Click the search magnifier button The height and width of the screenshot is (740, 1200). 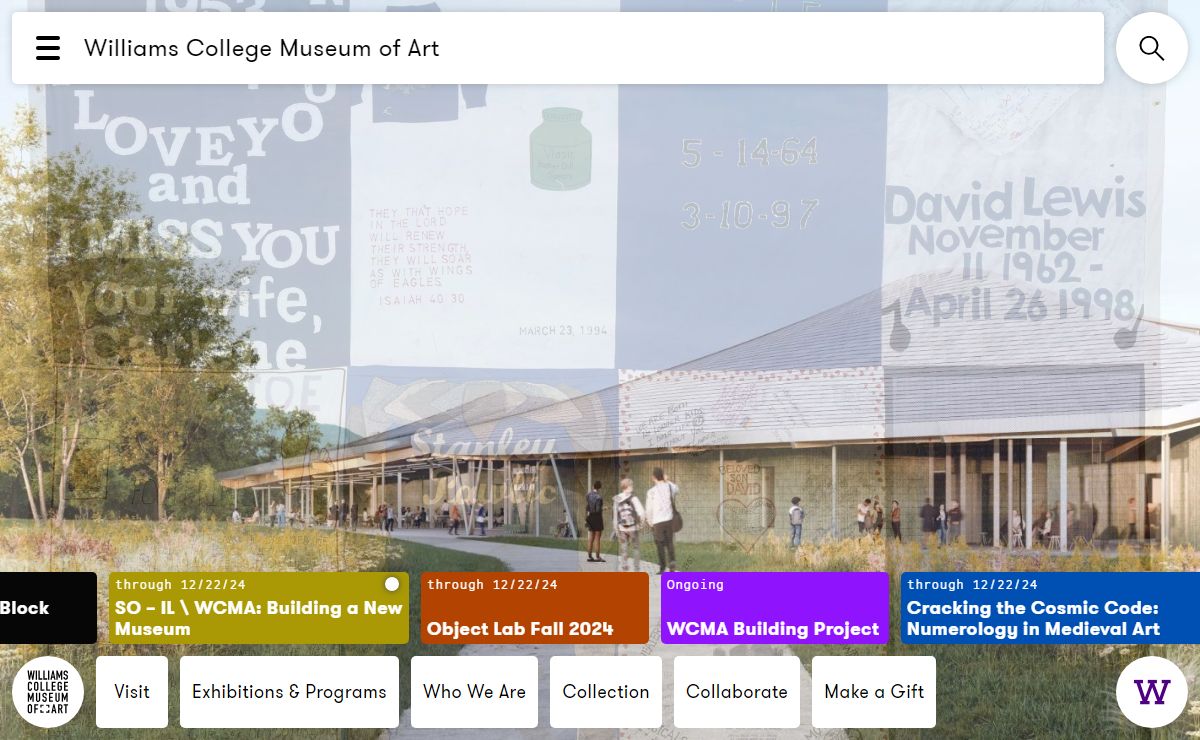pyautogui.click(x=1152, y=48)
